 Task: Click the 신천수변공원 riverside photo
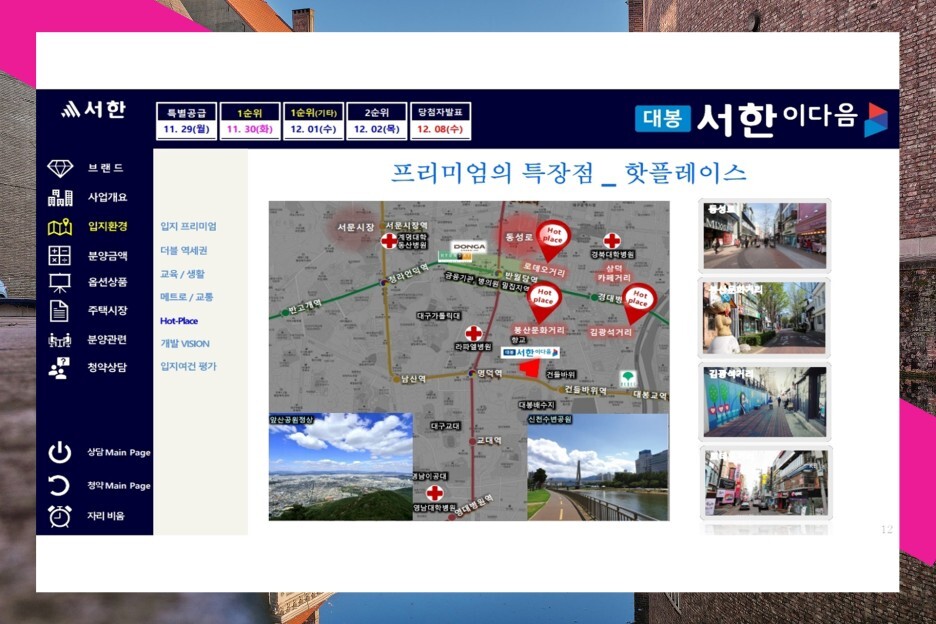tap(598, 467)
